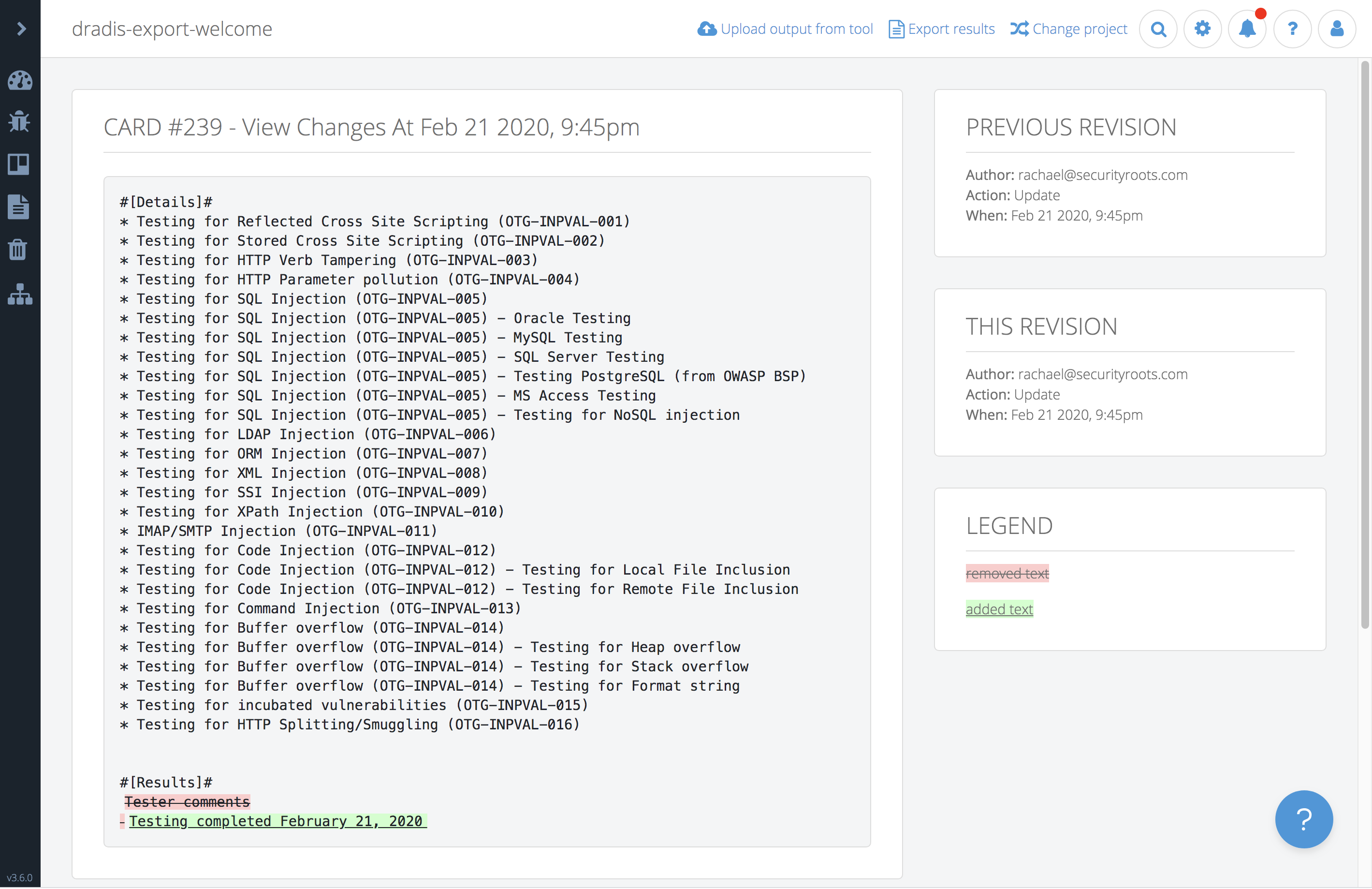
Task: Click the 'Testing for XPath Injection' line
Action: [x=312, y=511]
